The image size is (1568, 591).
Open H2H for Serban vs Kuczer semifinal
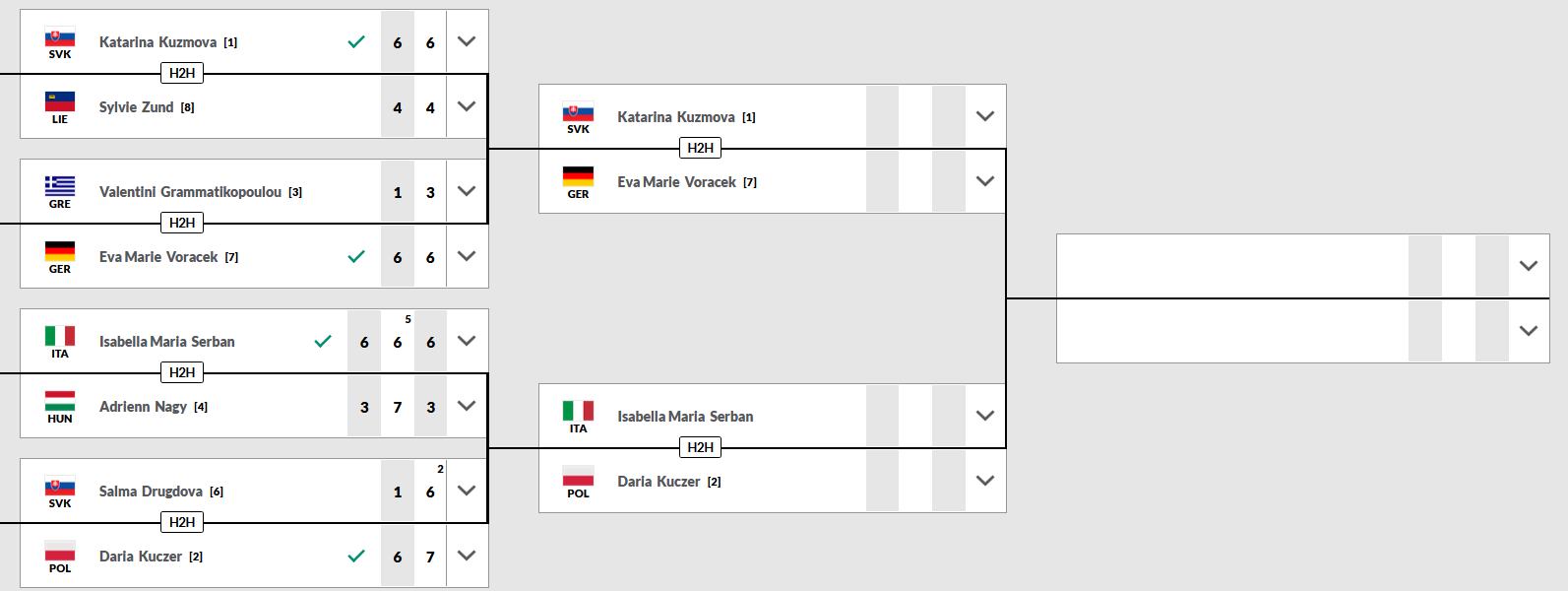700,447
